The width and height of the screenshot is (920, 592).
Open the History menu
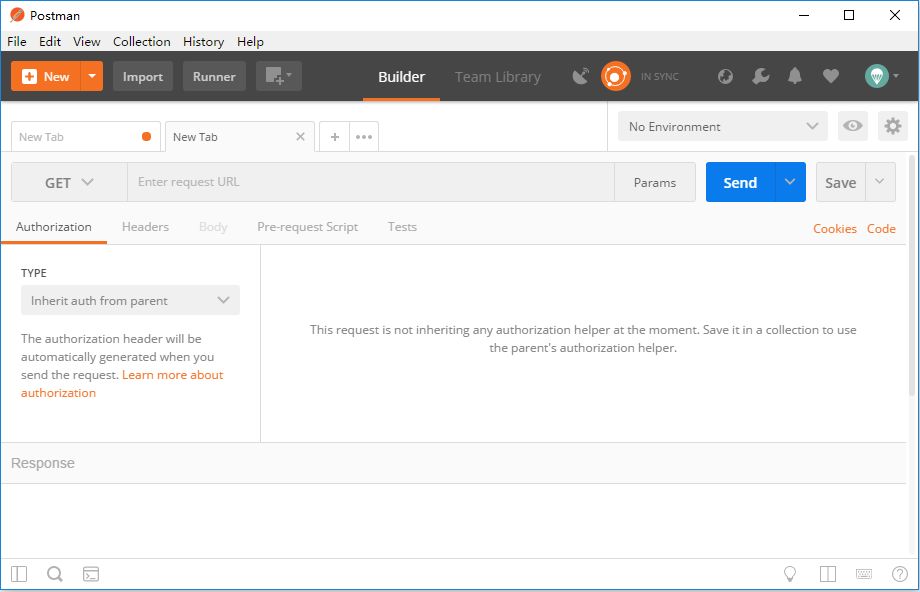[x=203, y=42]
